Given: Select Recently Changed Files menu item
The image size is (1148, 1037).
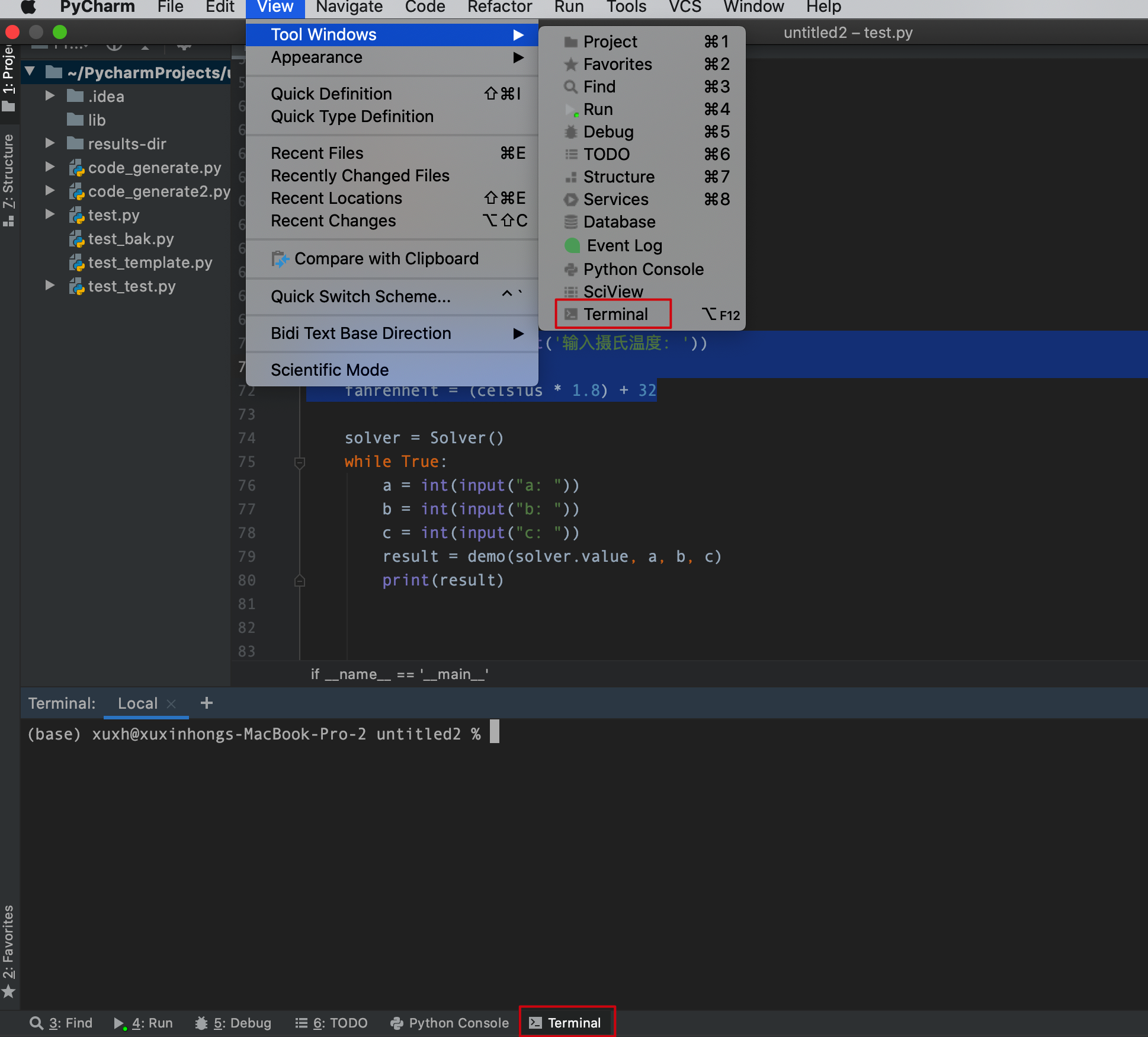Looking at the screenshot, I should pos(392,175).
